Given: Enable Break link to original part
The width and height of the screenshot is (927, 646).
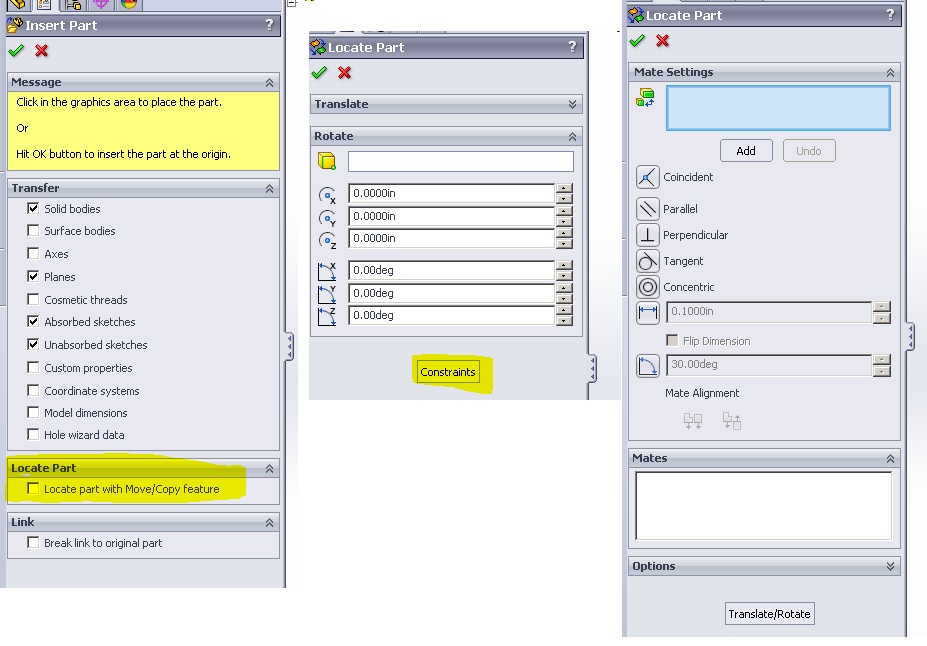Looking at the screenshot, I should pyautogui.click(x=33, y=542).
